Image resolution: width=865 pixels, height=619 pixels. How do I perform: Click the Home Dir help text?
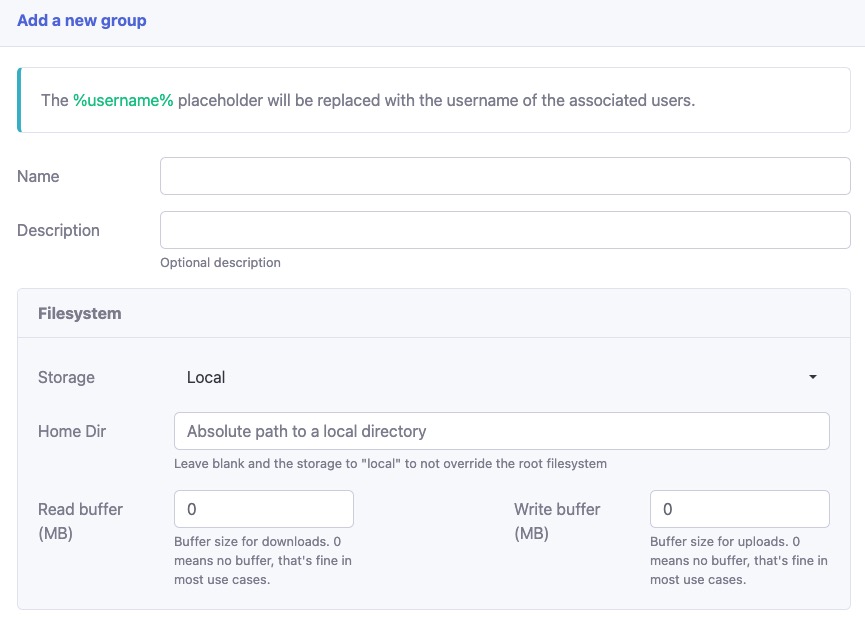point(390,464)
